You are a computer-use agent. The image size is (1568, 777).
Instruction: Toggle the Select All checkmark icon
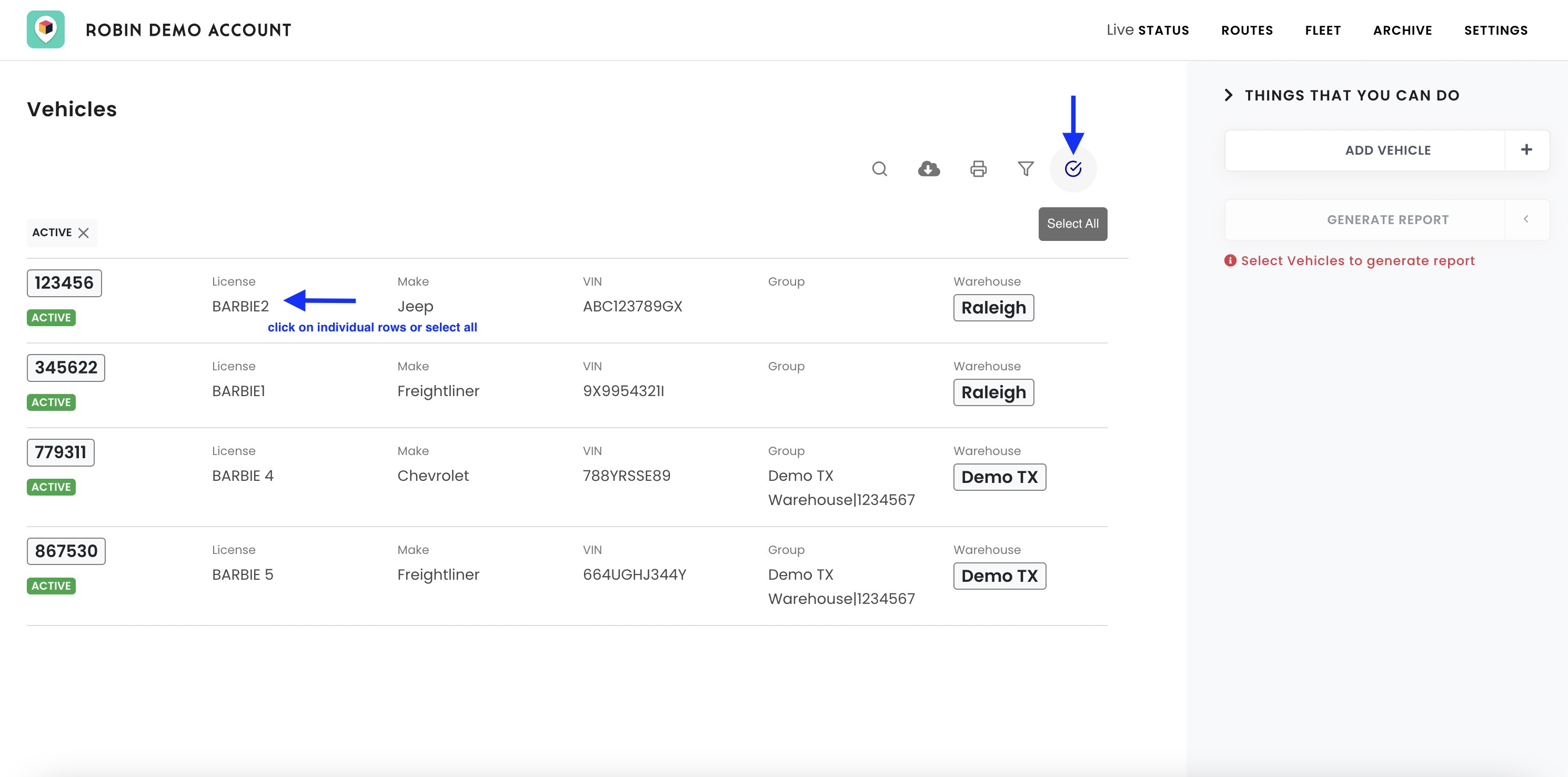pyautogui.click(x=1072, y=168)
